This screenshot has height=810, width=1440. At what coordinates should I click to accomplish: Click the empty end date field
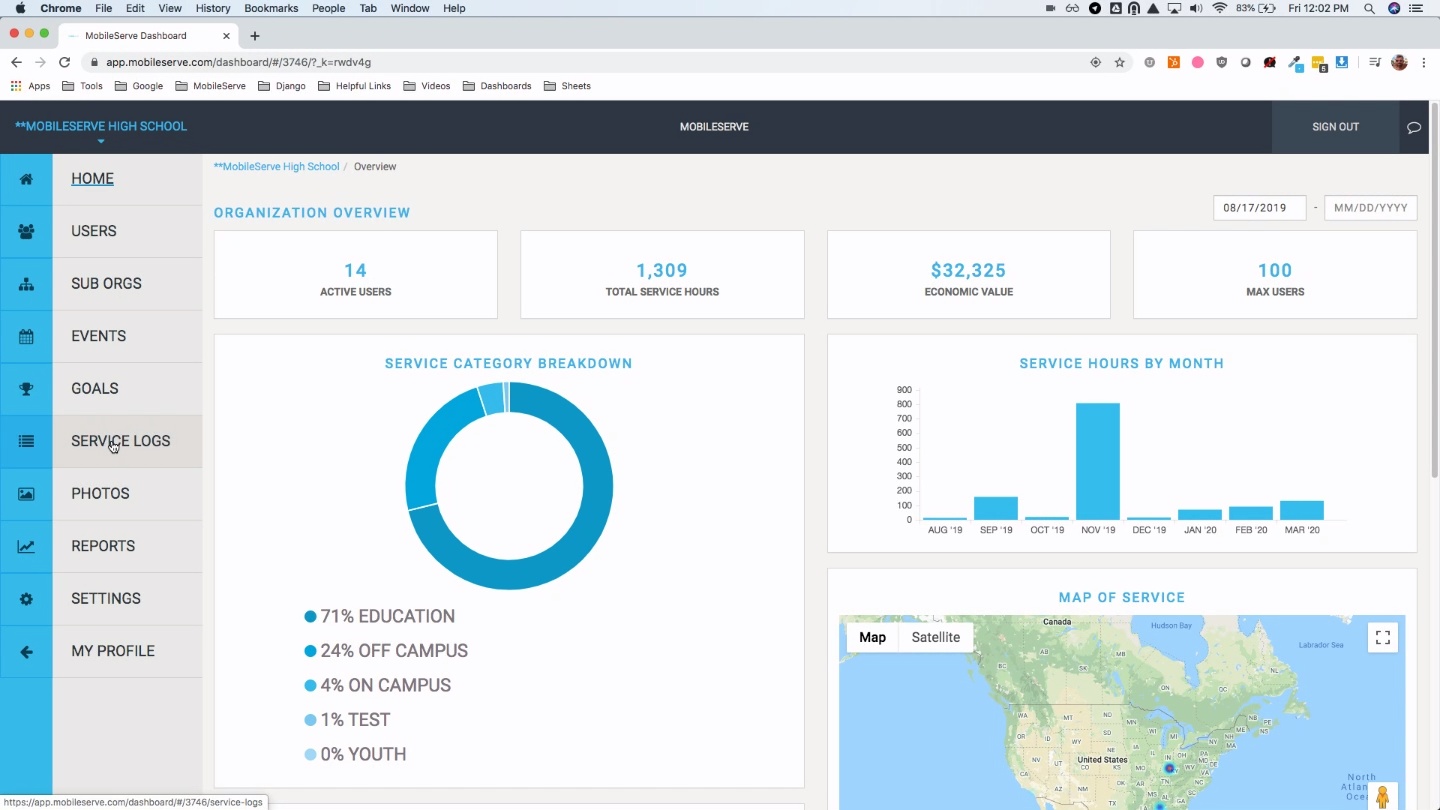click(1370, 208)
